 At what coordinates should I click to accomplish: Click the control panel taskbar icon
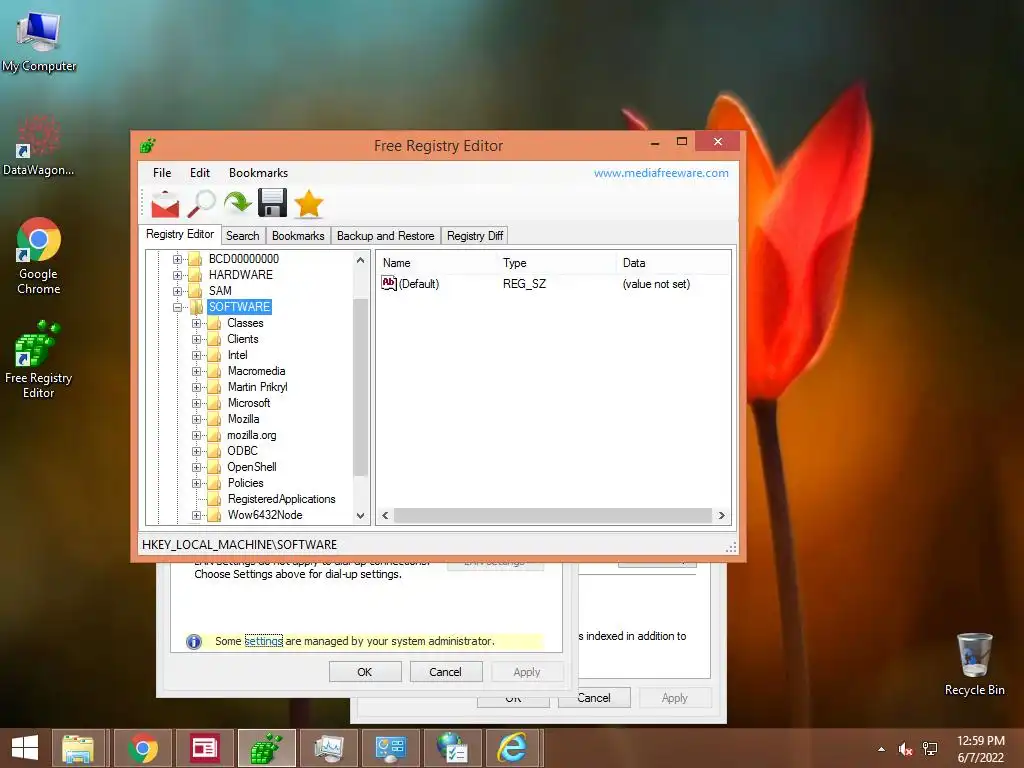pyautogui.click(x=391, y=748)
